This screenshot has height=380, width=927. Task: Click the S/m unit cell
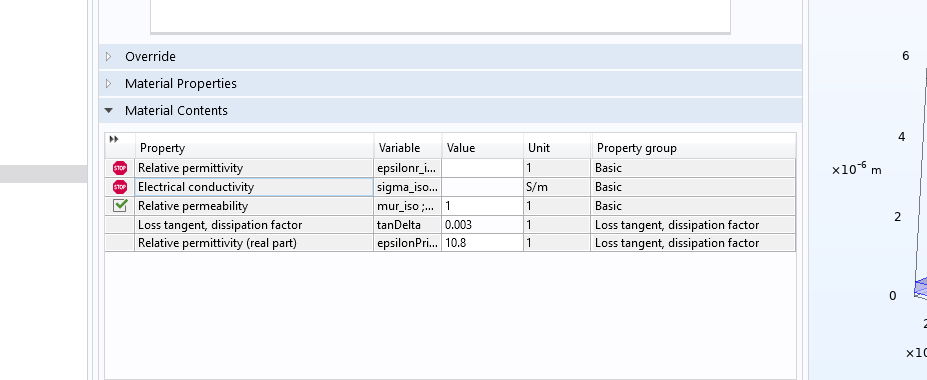click(x=557, y=187)
